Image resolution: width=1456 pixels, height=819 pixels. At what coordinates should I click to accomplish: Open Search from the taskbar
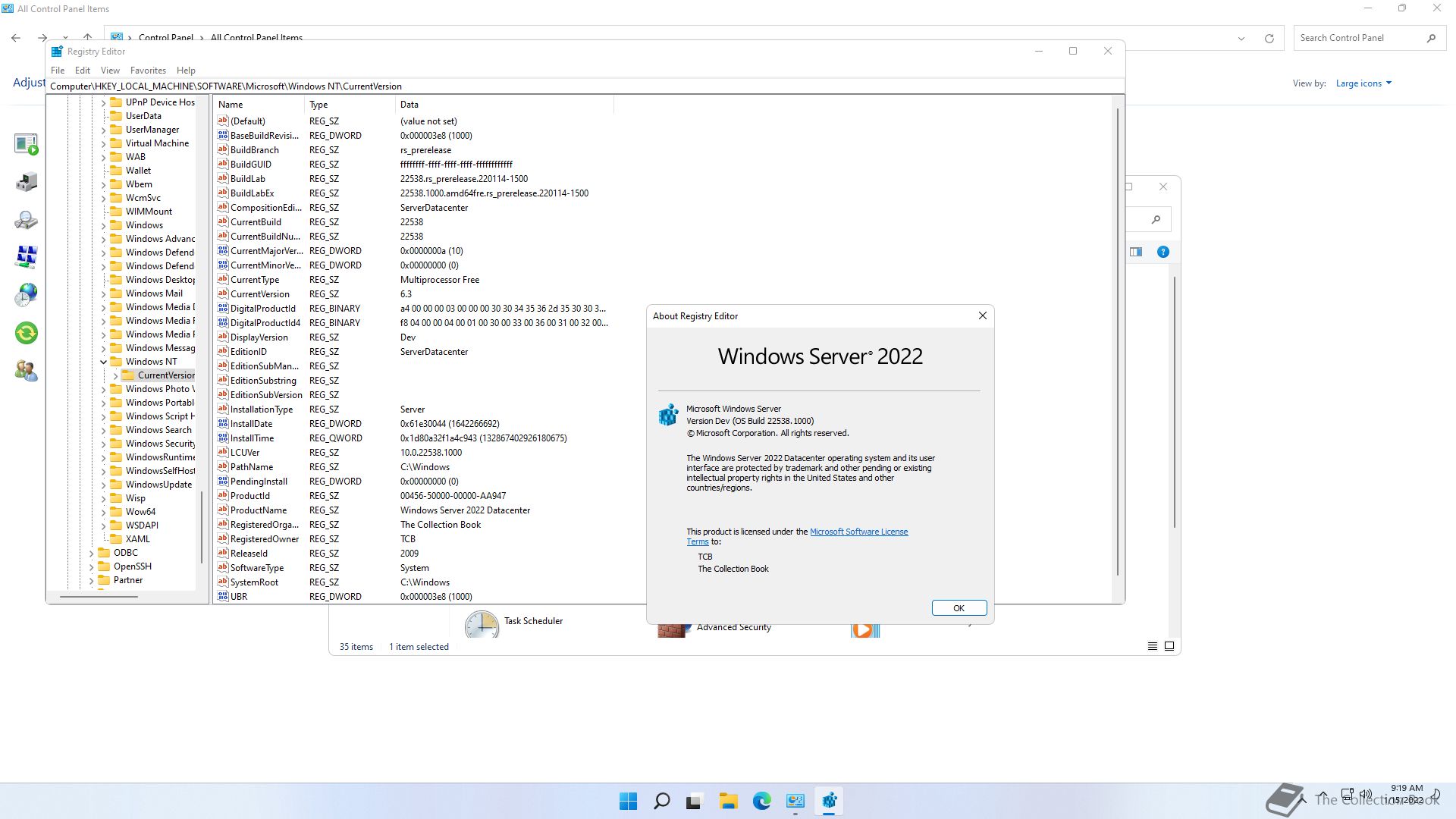[661, 801]
